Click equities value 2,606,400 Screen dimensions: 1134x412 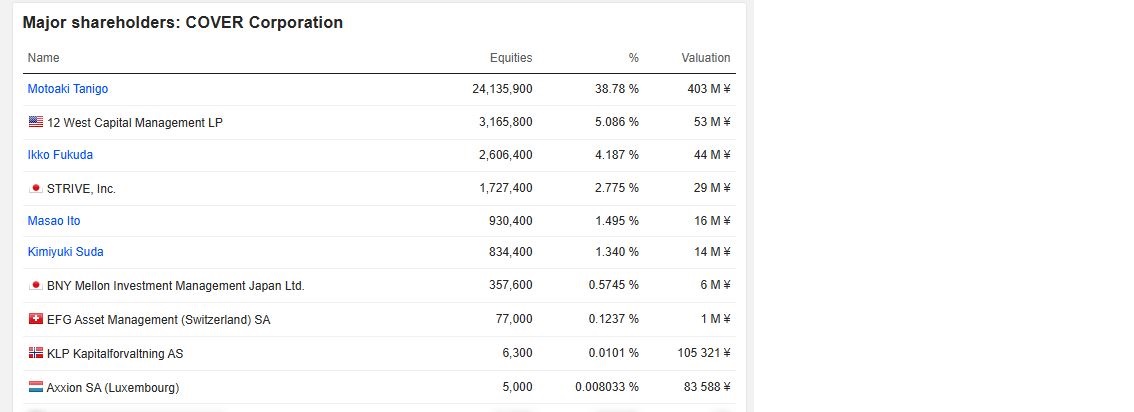506,155
